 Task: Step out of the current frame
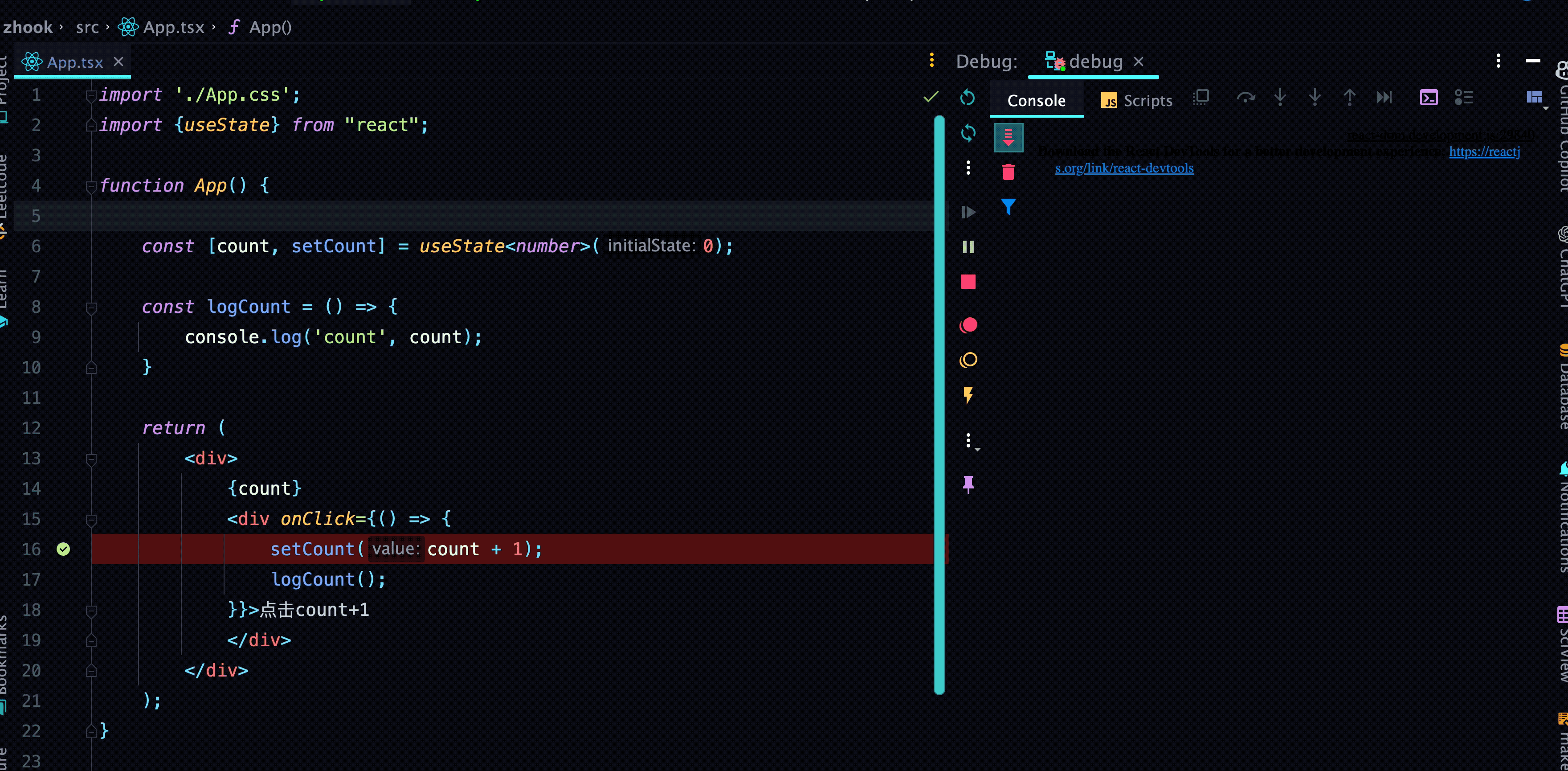[1349, 98]
